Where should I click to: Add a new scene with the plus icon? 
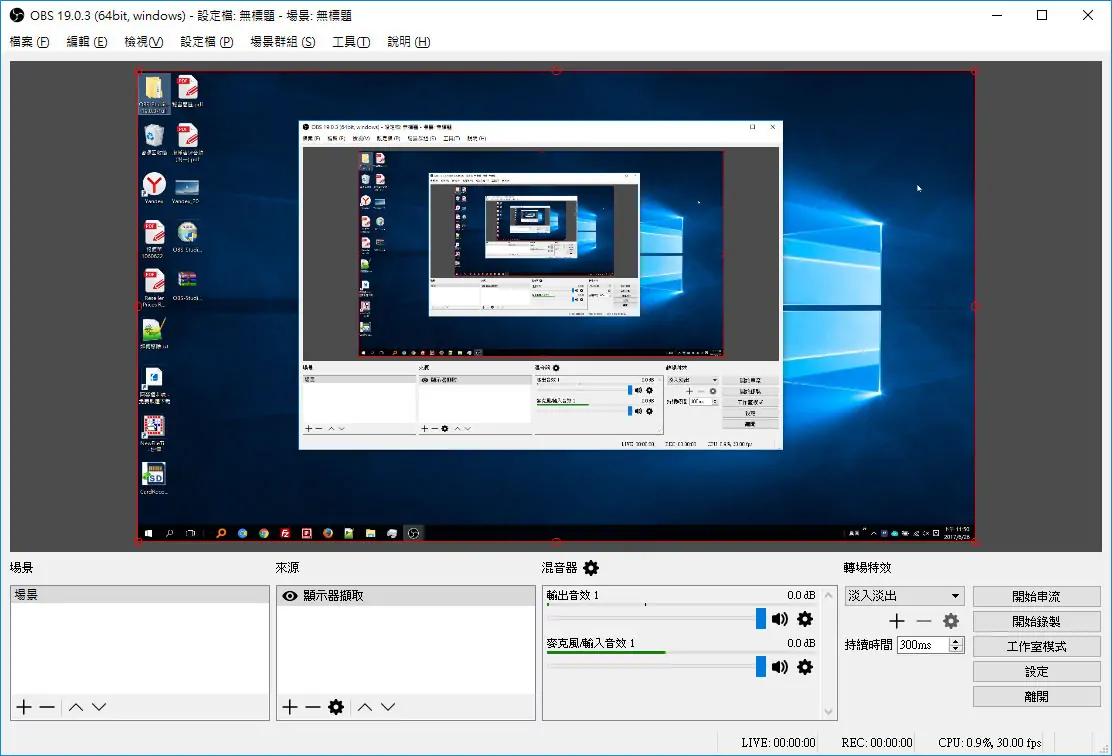coord(21,707)
